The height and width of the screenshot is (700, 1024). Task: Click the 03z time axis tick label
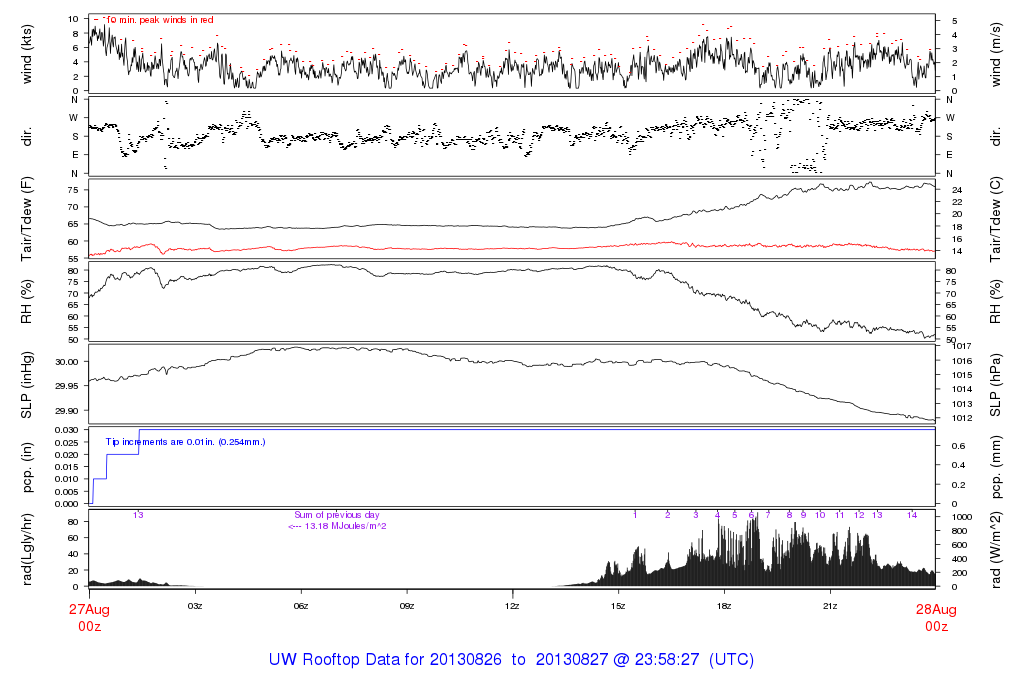tap(194, 606)
